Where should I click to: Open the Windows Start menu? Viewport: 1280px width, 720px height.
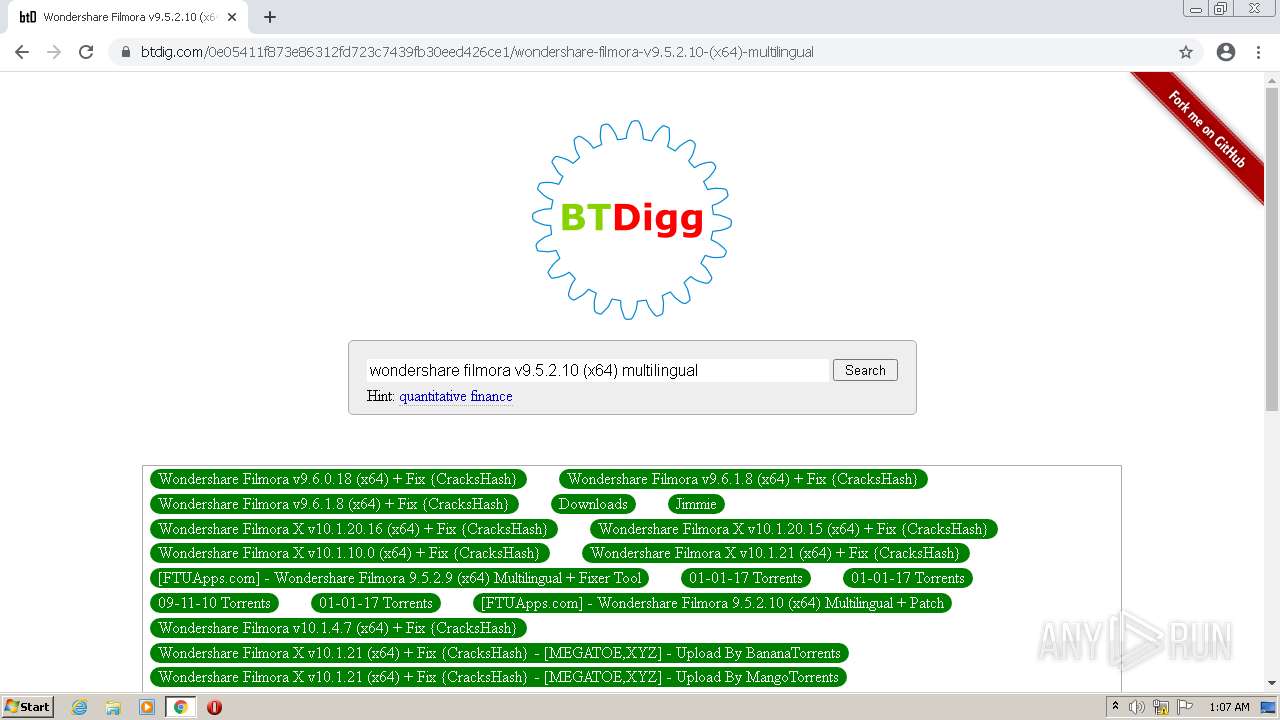28,707
